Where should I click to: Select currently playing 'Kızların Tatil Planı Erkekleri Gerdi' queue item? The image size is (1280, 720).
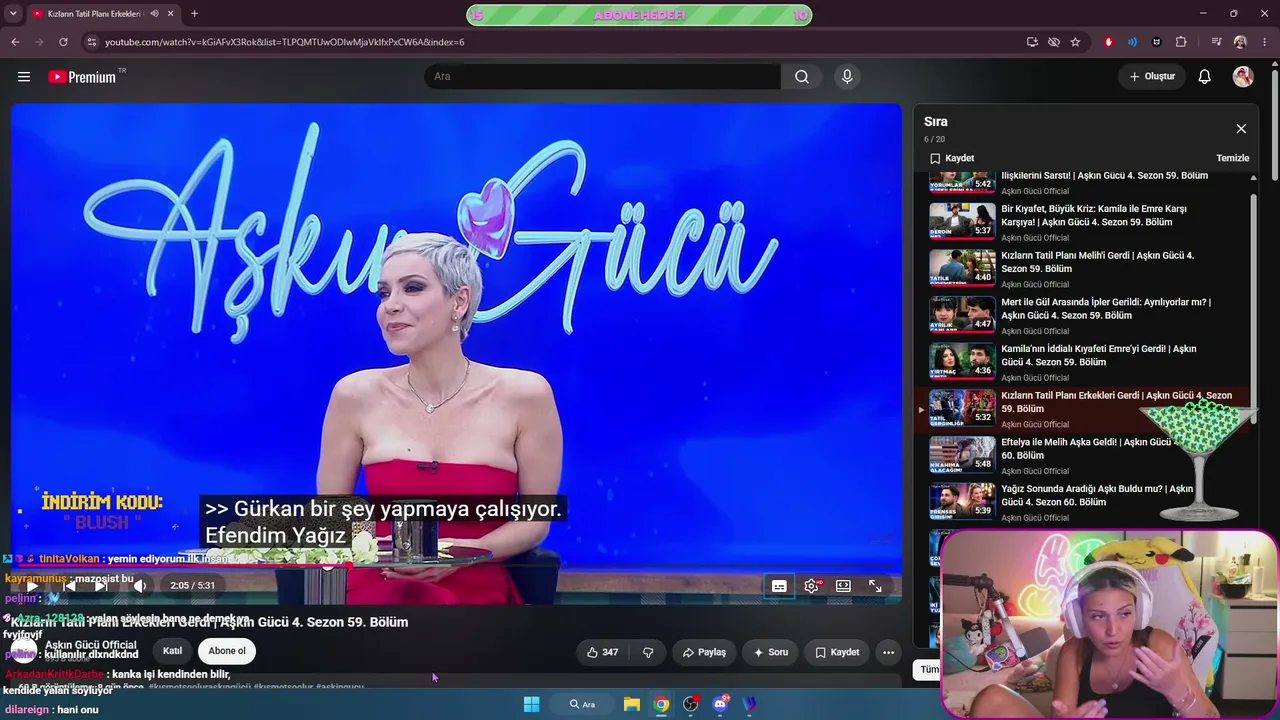tap(1083, 409)
